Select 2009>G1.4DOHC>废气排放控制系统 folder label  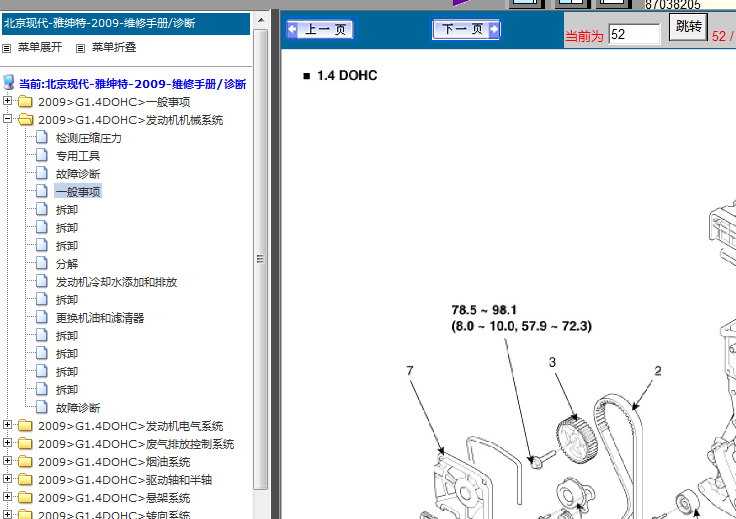136,444
